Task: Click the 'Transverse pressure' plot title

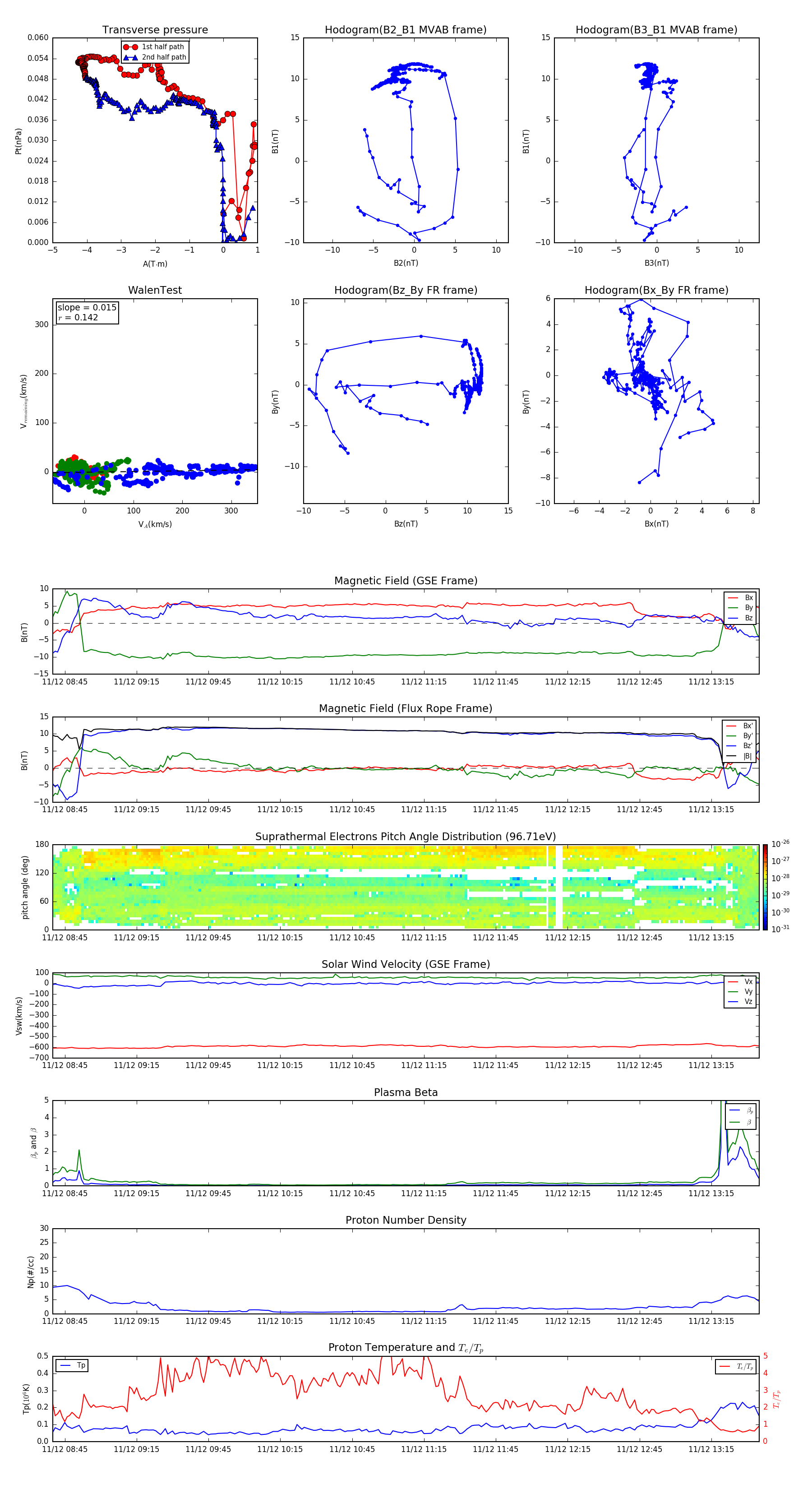Action: point(155,30)
